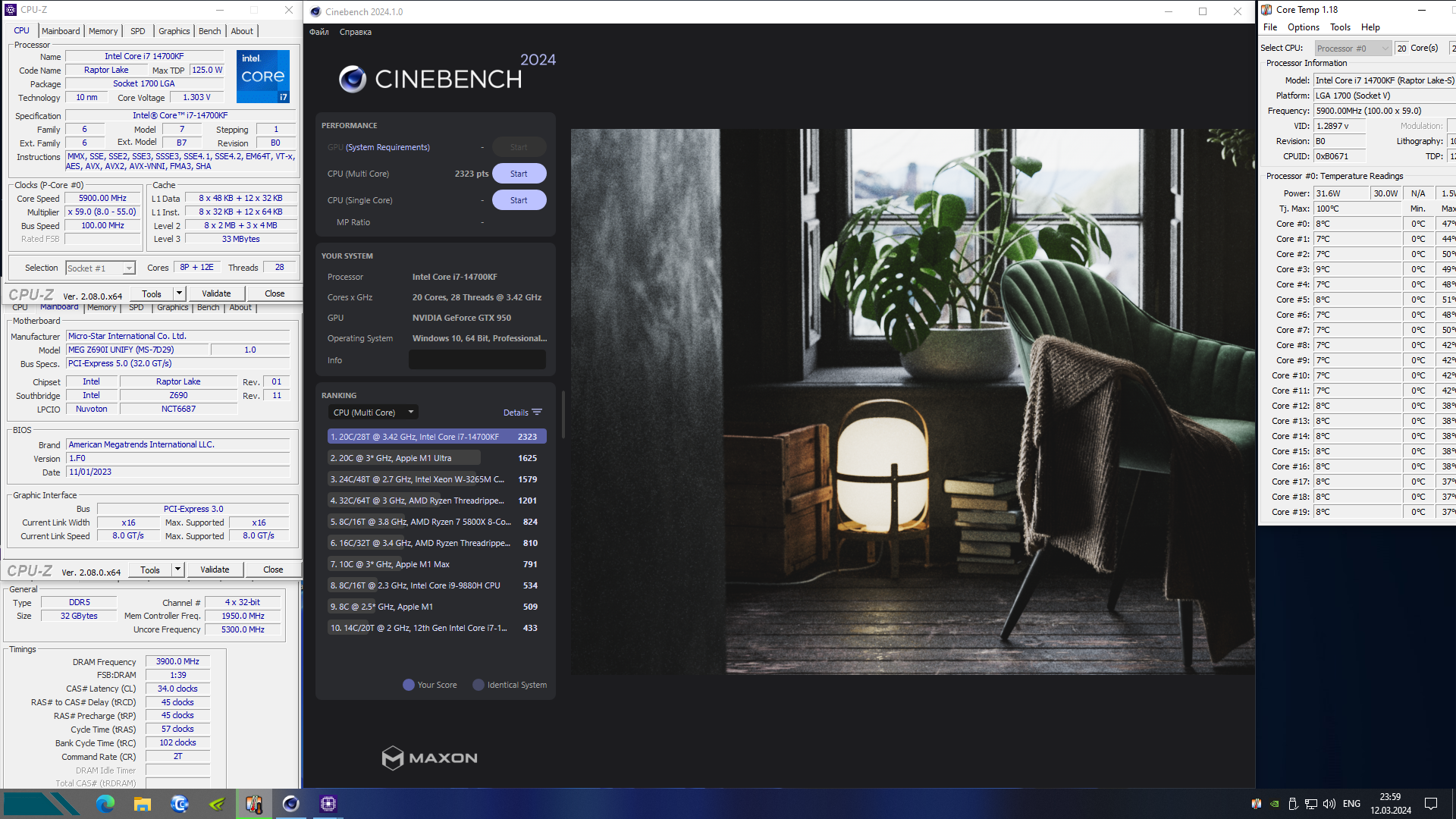Viewport: 1456px width, 819px height.
Task: Open the Help menu in Core Temp
Action: pyautogui.click(x=1371, y=27)
